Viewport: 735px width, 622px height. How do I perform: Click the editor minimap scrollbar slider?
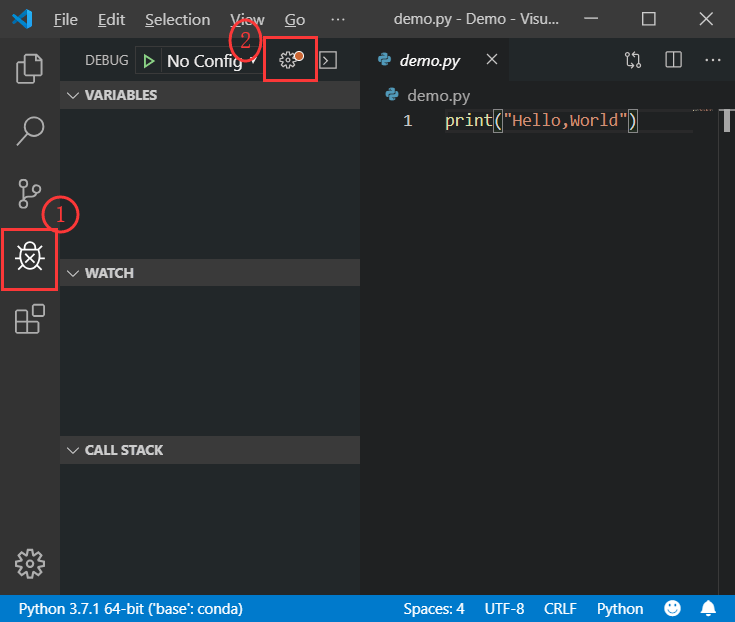(x=727, y=120)
